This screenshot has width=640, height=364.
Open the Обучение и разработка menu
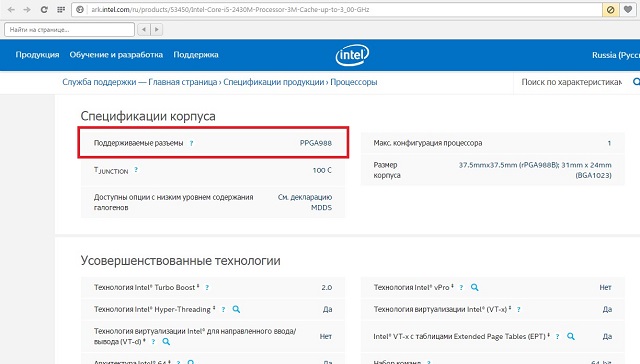[x=116, y=55]
